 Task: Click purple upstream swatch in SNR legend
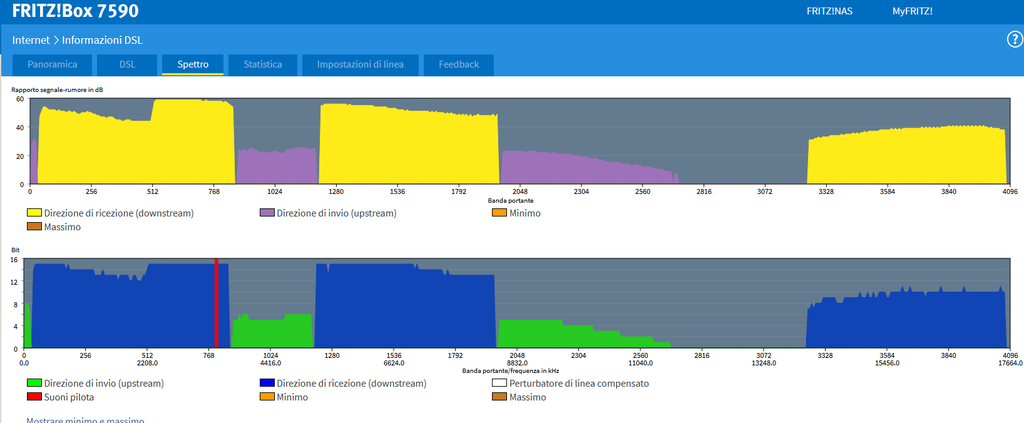pos(267,213)
